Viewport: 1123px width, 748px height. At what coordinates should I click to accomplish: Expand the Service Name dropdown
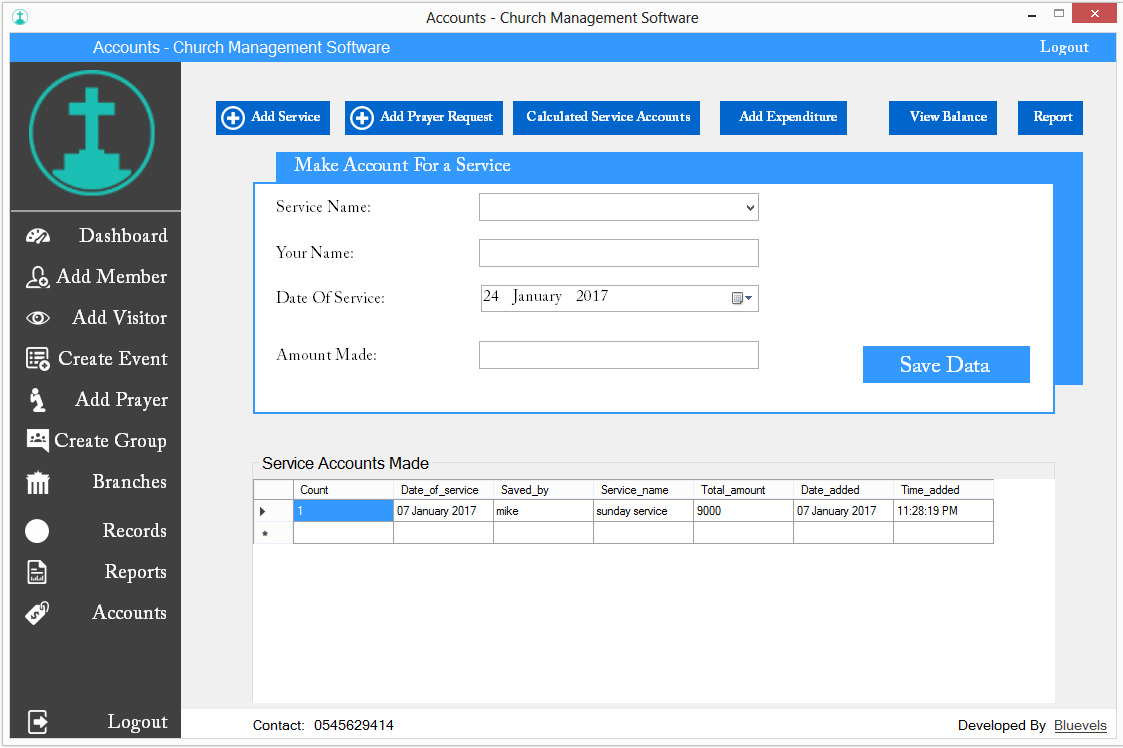750,208
